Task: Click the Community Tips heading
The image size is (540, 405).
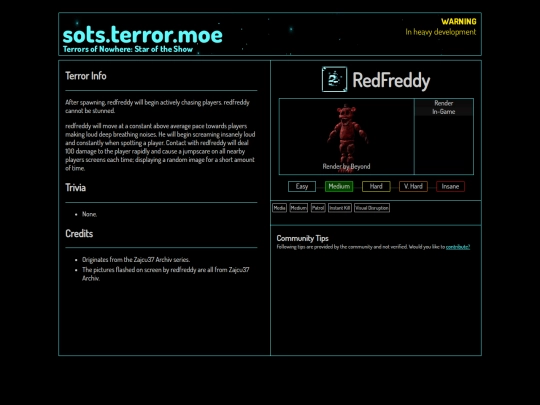Action: coord(302,238)
